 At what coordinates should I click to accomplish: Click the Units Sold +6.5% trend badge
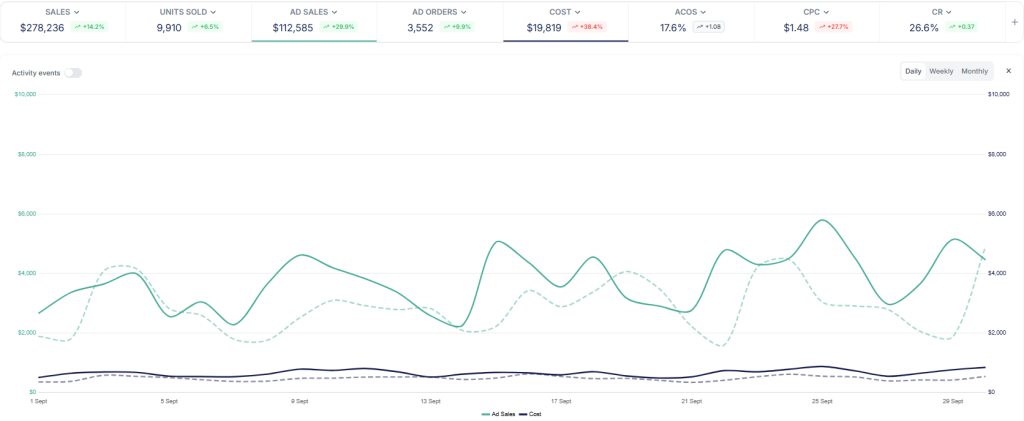pos(206,27)
